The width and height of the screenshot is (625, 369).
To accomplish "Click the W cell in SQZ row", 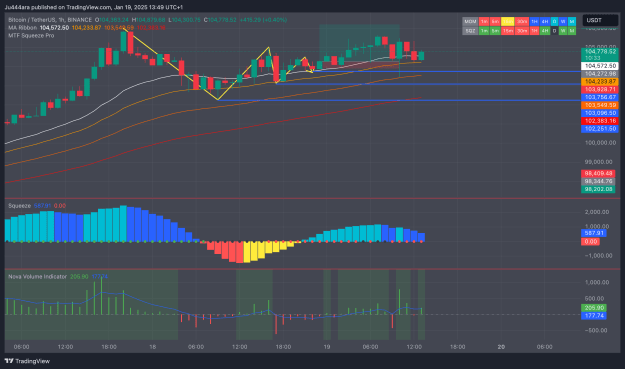I will (563, 31).
